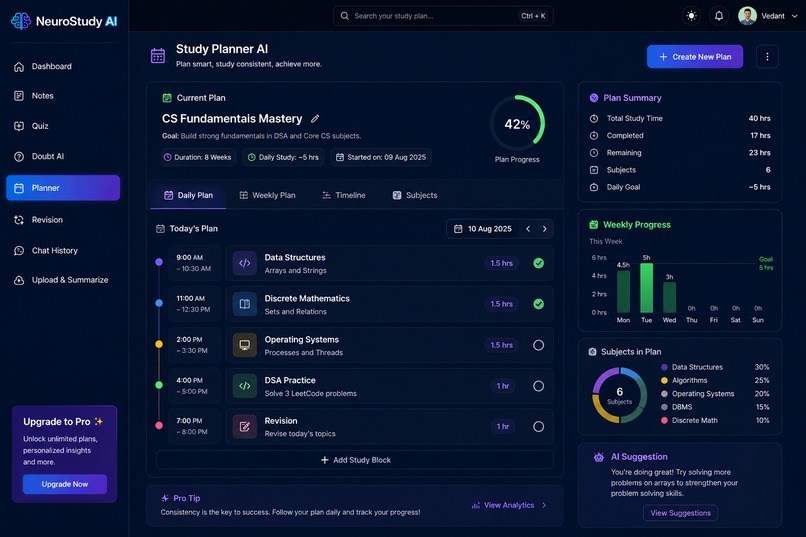Click the Tuesday 5h progress bar
The height and width of the screenshot is (537, 806).
[x=646, y=288]
